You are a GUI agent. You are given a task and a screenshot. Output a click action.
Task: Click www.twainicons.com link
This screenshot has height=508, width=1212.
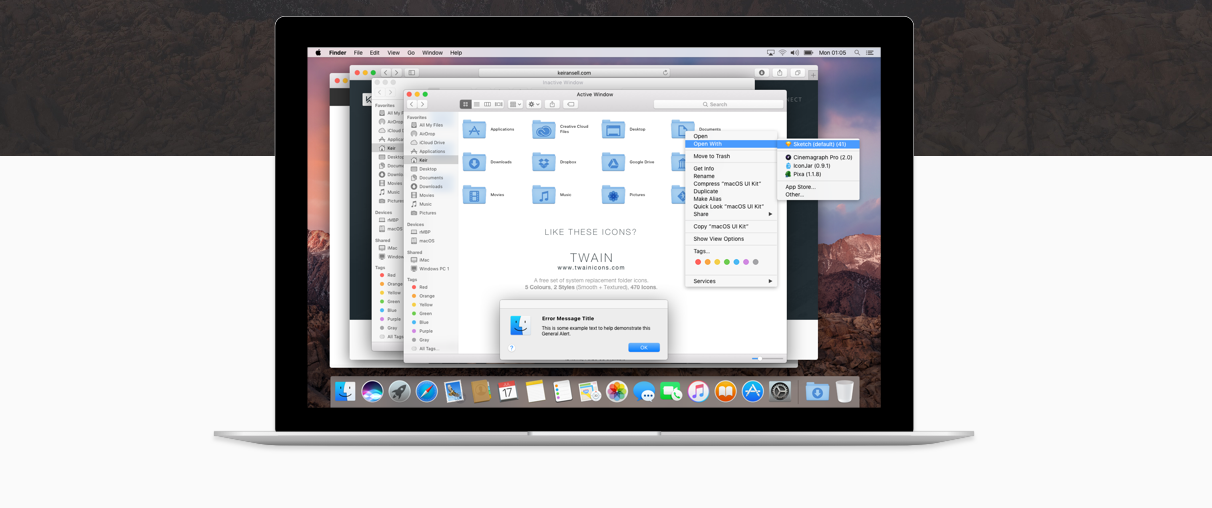(x=591, y=268)
